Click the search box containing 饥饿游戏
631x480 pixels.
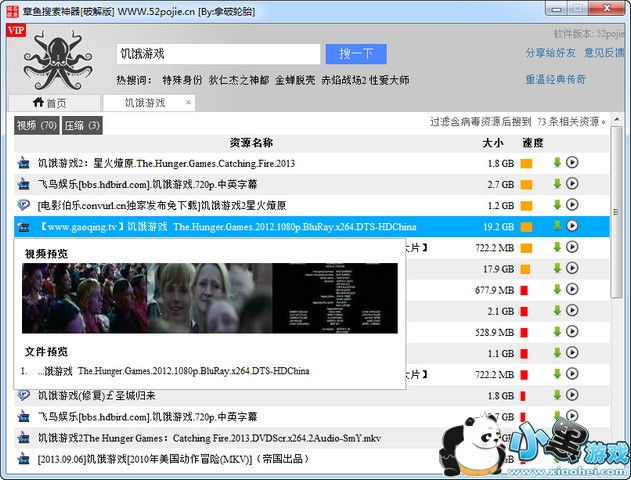[219, 54]
